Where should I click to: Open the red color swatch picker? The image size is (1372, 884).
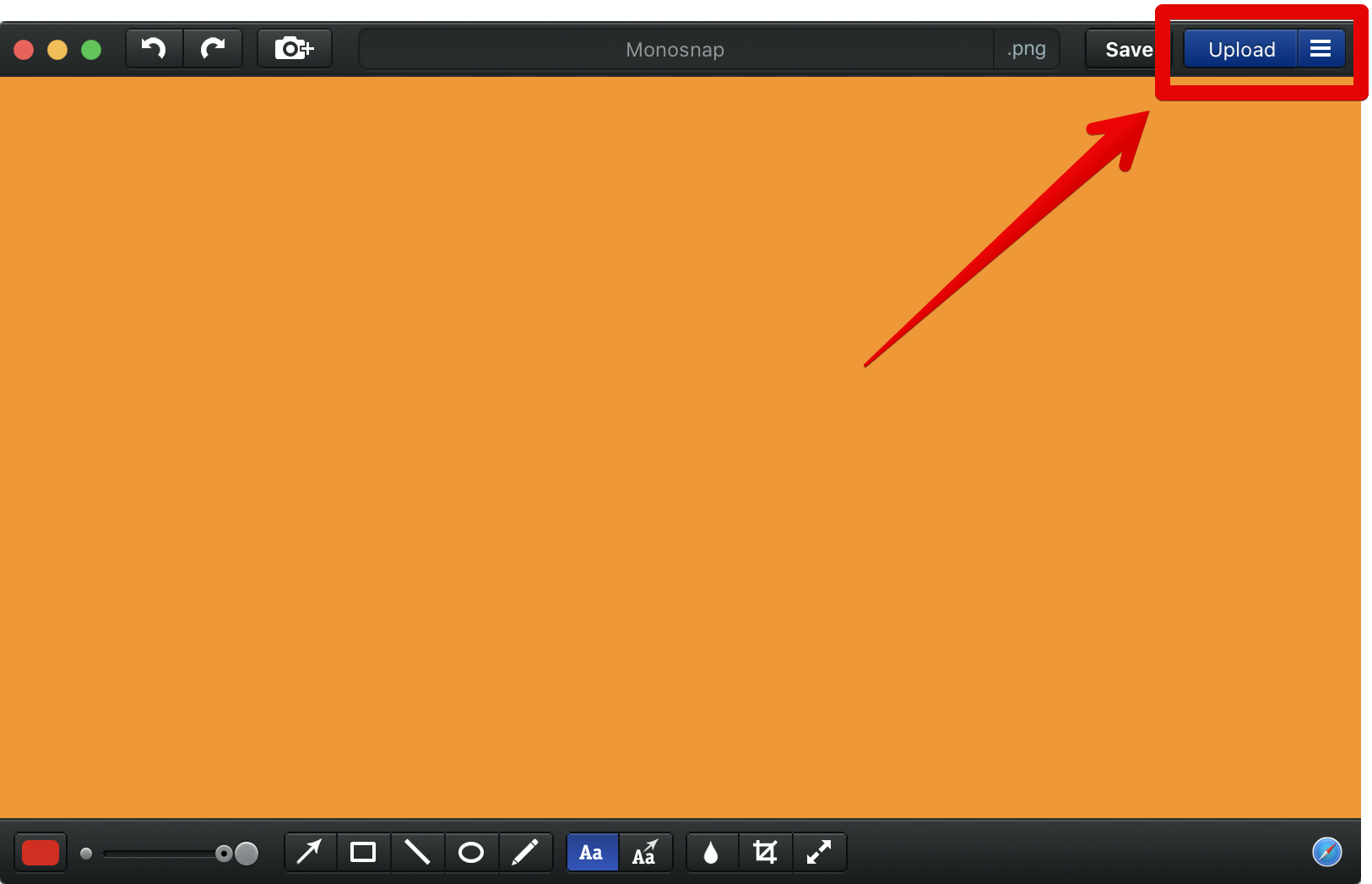[40, 852]
